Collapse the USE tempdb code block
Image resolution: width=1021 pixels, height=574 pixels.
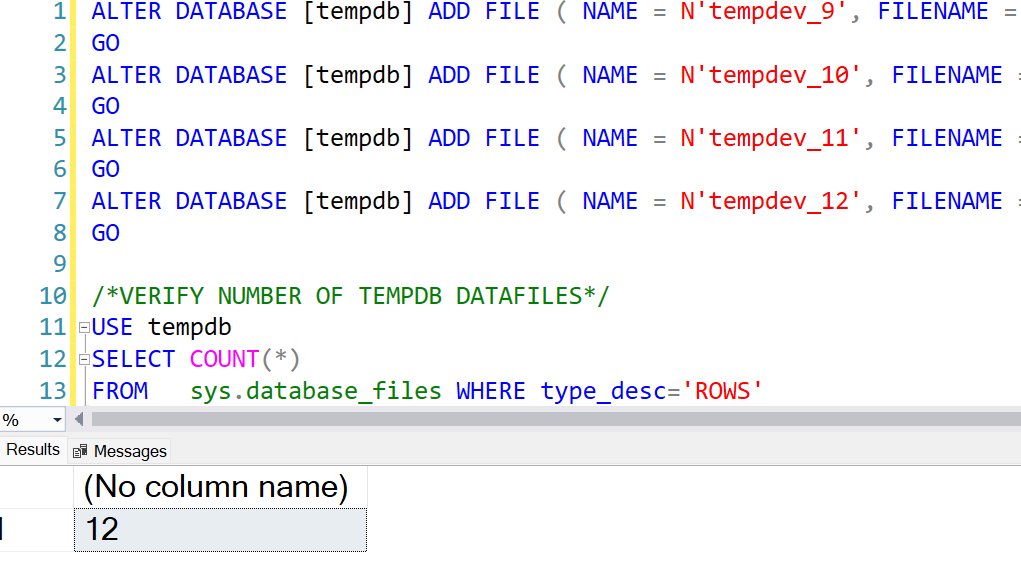84,328
